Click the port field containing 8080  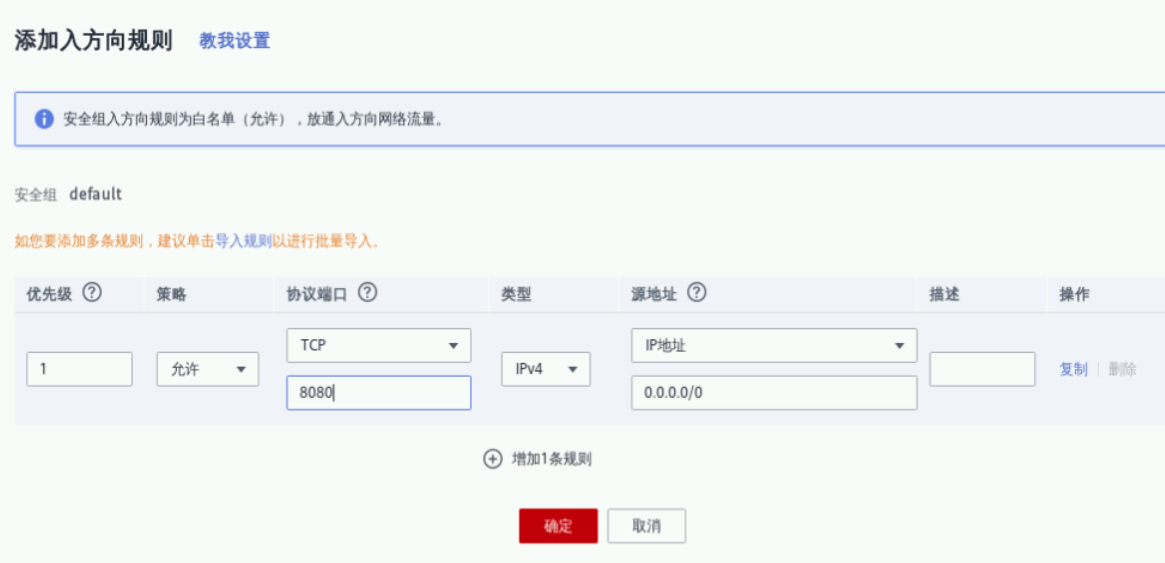tap(378, 393)
